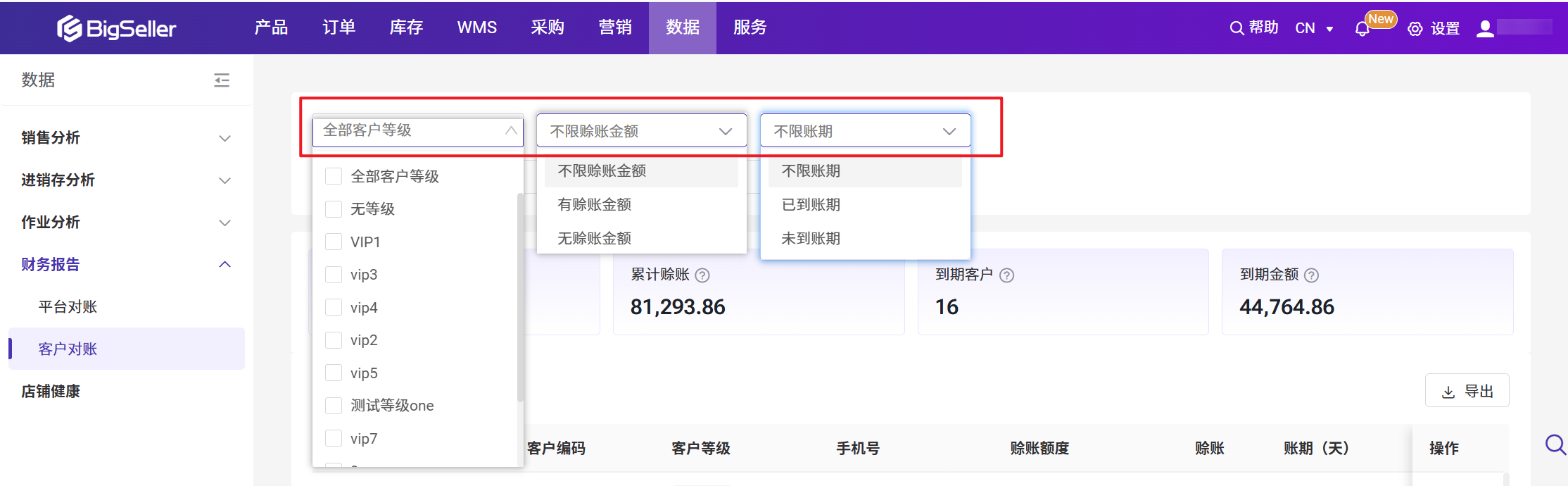Collapse the 数据 sidebar menu icon
The width and height of the screenshot is (1568, 486).
[222, 80]
